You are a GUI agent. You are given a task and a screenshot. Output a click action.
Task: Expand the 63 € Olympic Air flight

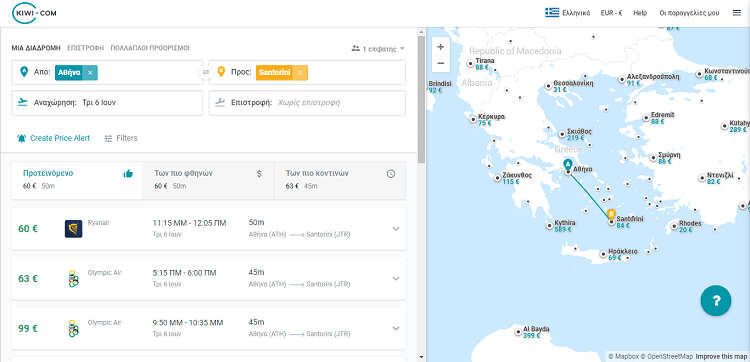pos(396,279)
